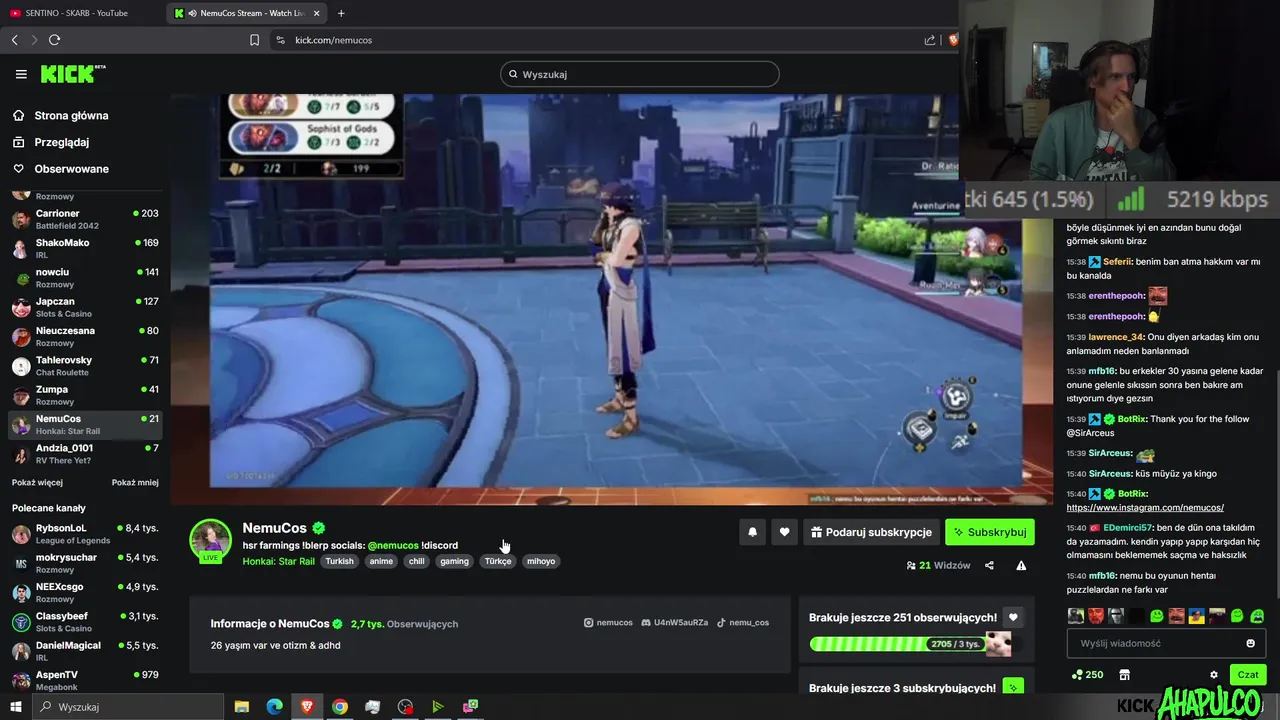
Task: Click the bell notification icon
Action: tap(753, 532)
